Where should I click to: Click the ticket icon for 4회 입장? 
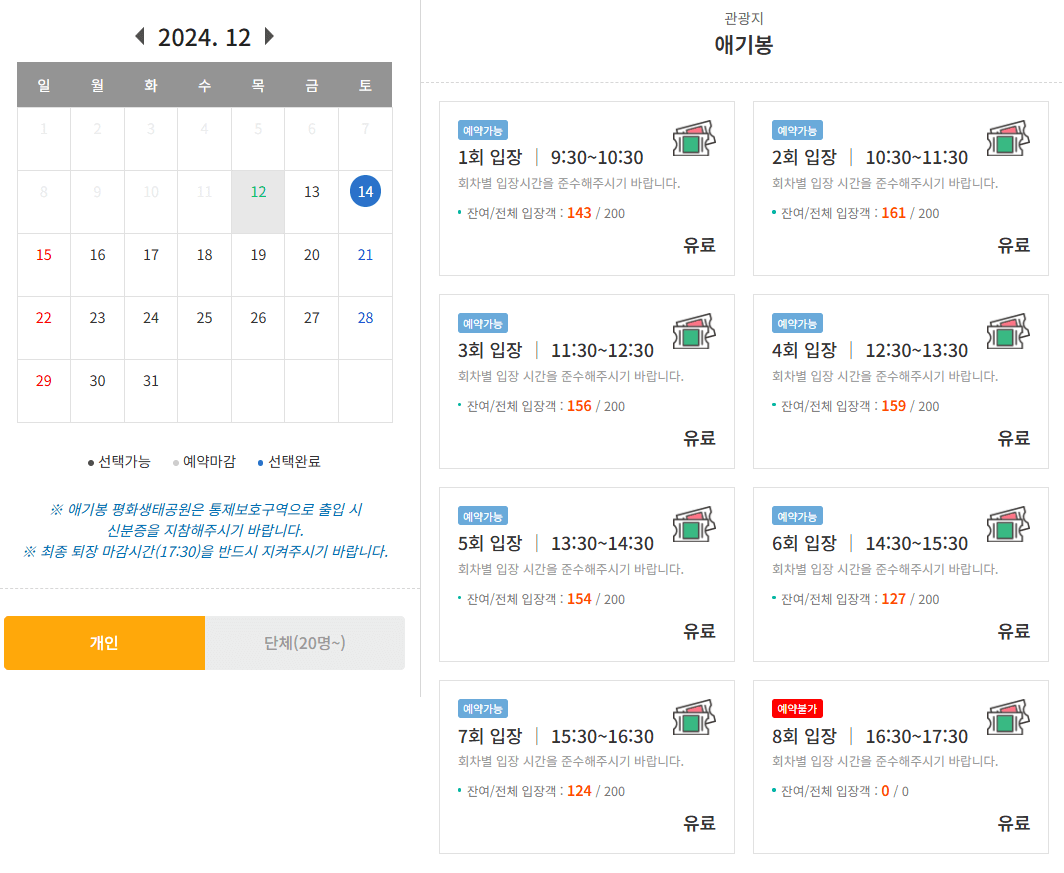(x=1008, y=334)
